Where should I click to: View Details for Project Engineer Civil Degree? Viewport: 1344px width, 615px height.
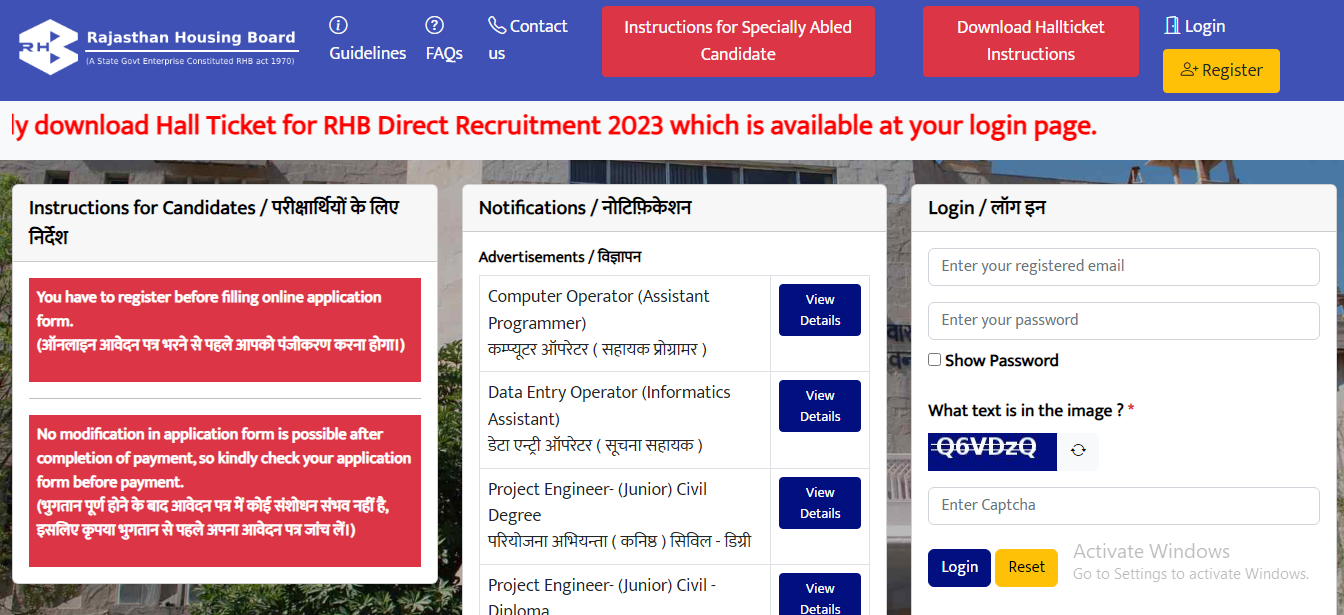pyautogui.click(x=820, y=503)
